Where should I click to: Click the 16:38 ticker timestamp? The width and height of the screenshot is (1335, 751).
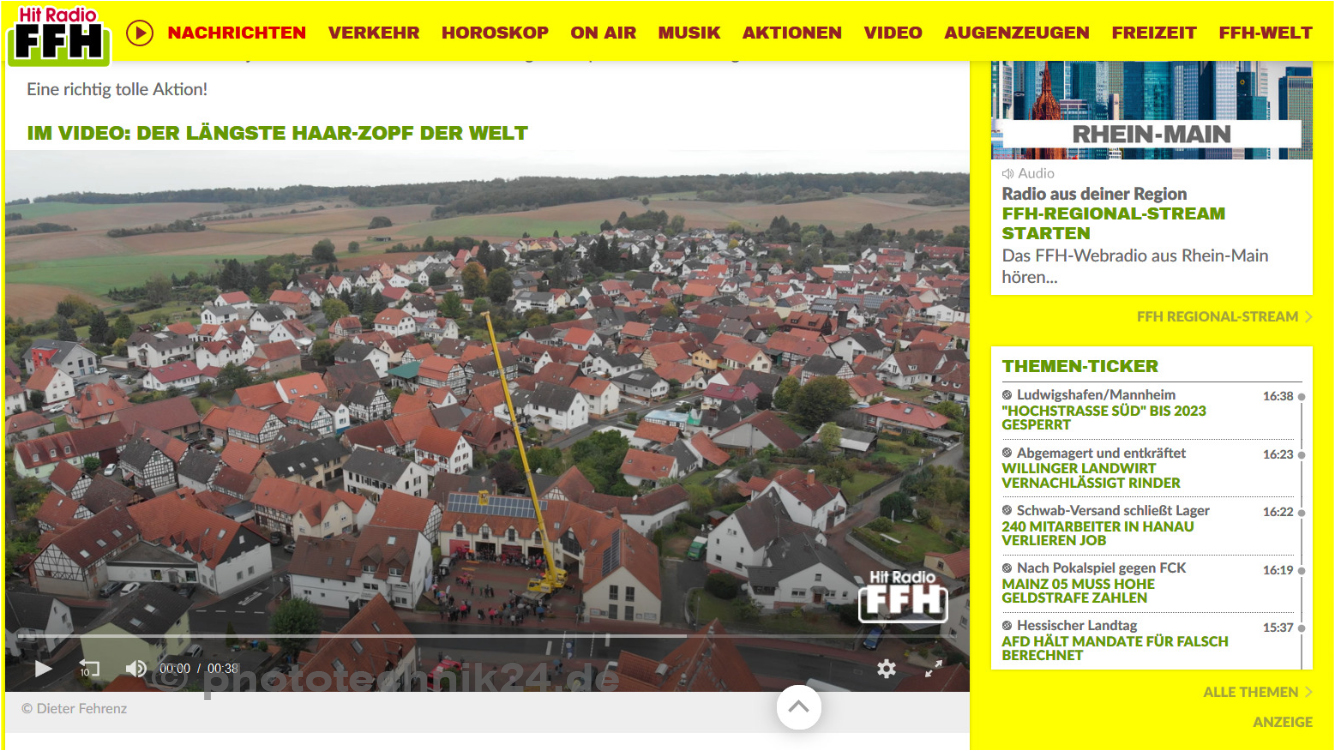pos(1278,396)
